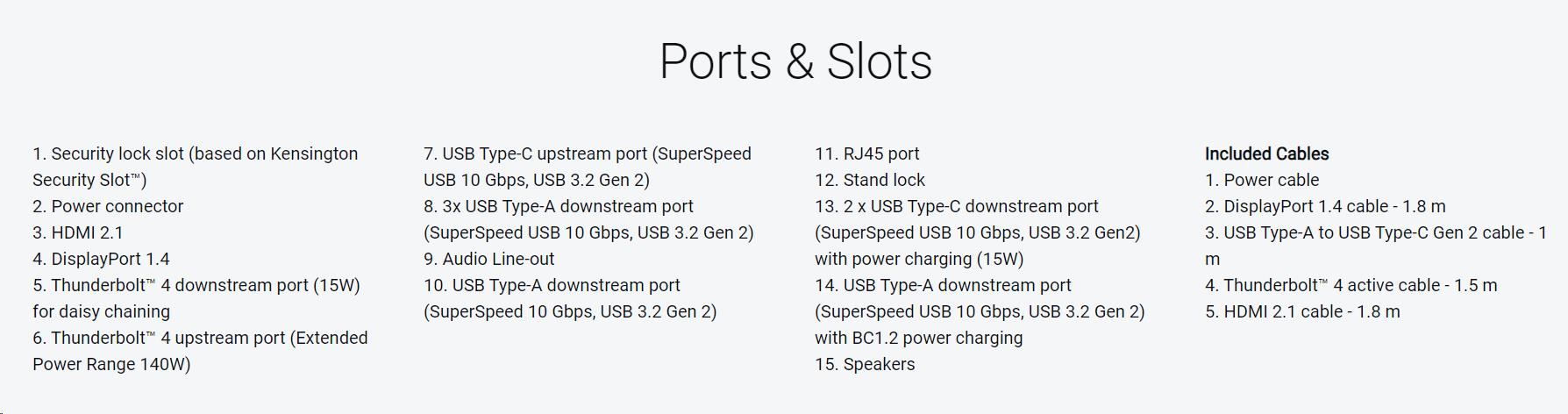Image resolution: width=1568 pixels, height=414 pixels.
Task: Select the DisplayPort 1.4 port item
Action: (101, 260)
